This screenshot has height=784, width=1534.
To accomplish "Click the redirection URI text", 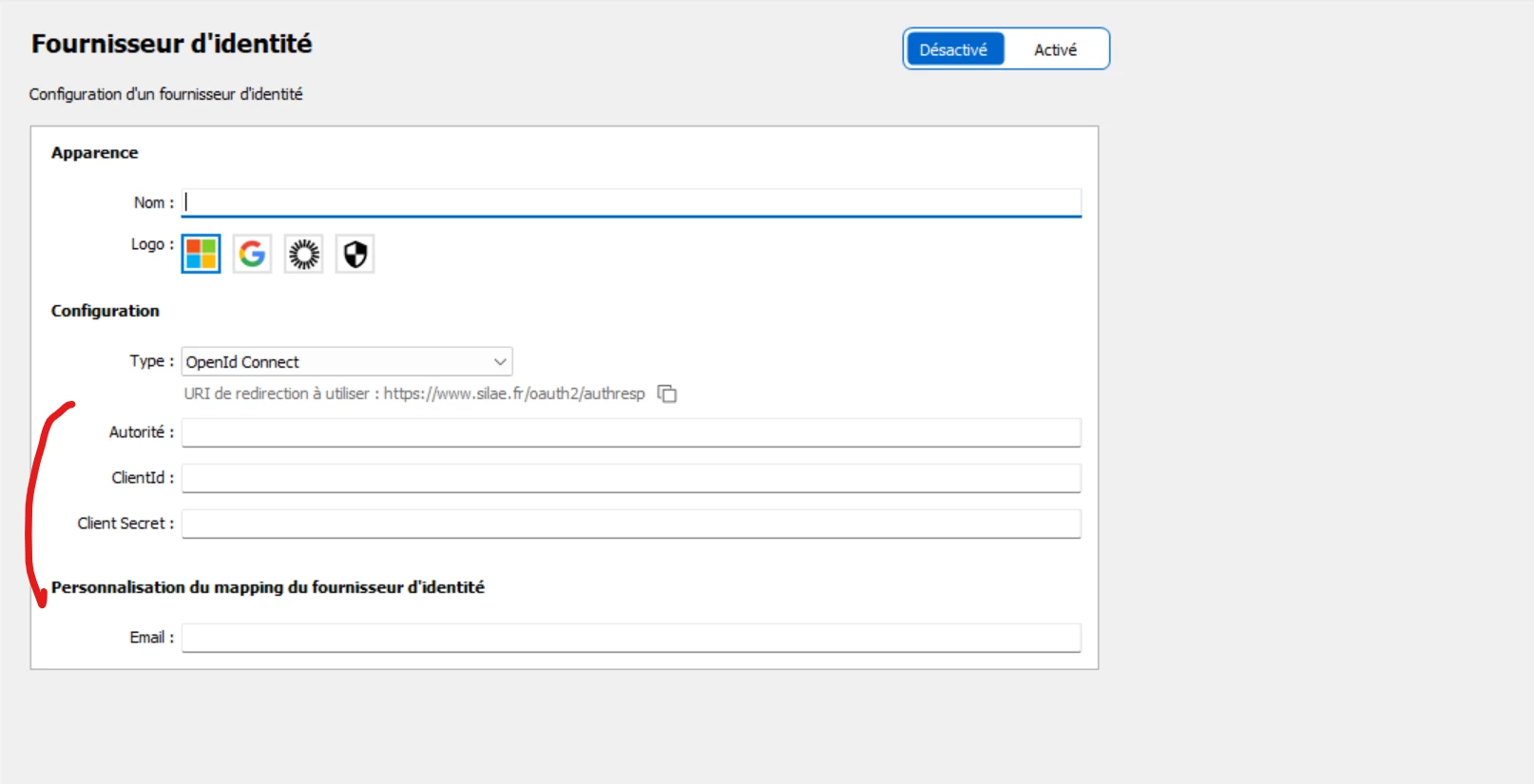I will point(414,393).
